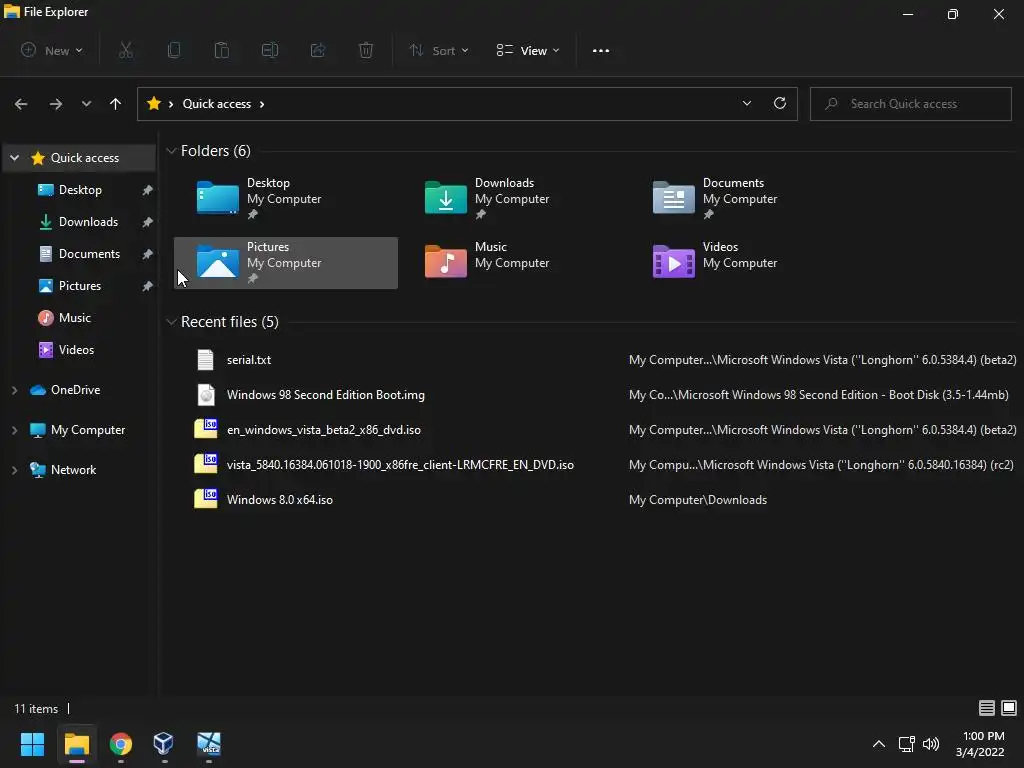This screenshot has height=768, width=1024.
Task: Expand the My Computer tree node
Action: (14, 430)
